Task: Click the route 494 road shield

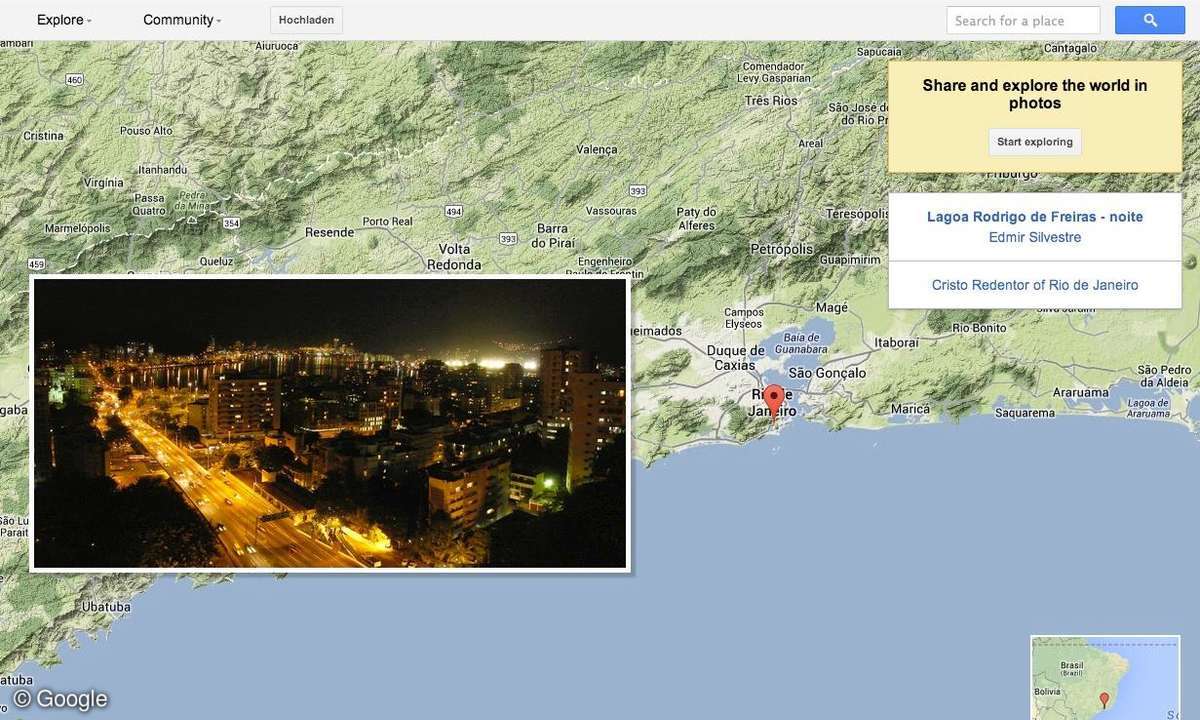Action: pos(454,211)
